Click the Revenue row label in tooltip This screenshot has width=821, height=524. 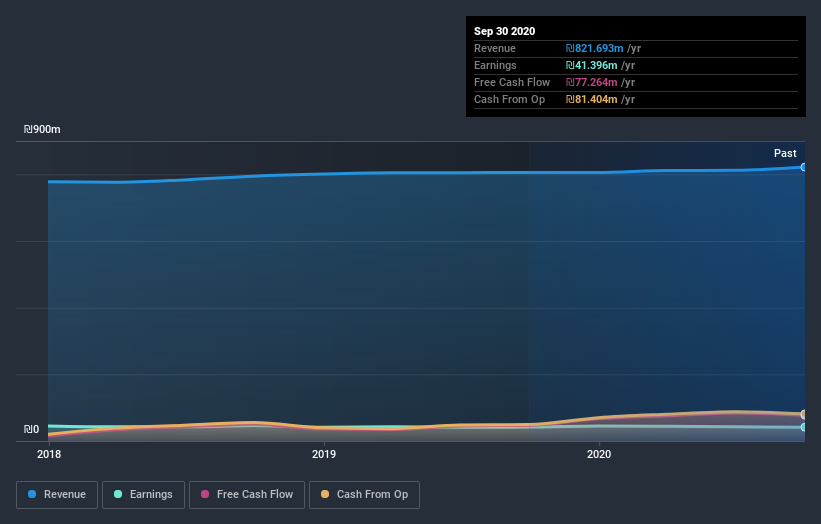click(495, 48)
